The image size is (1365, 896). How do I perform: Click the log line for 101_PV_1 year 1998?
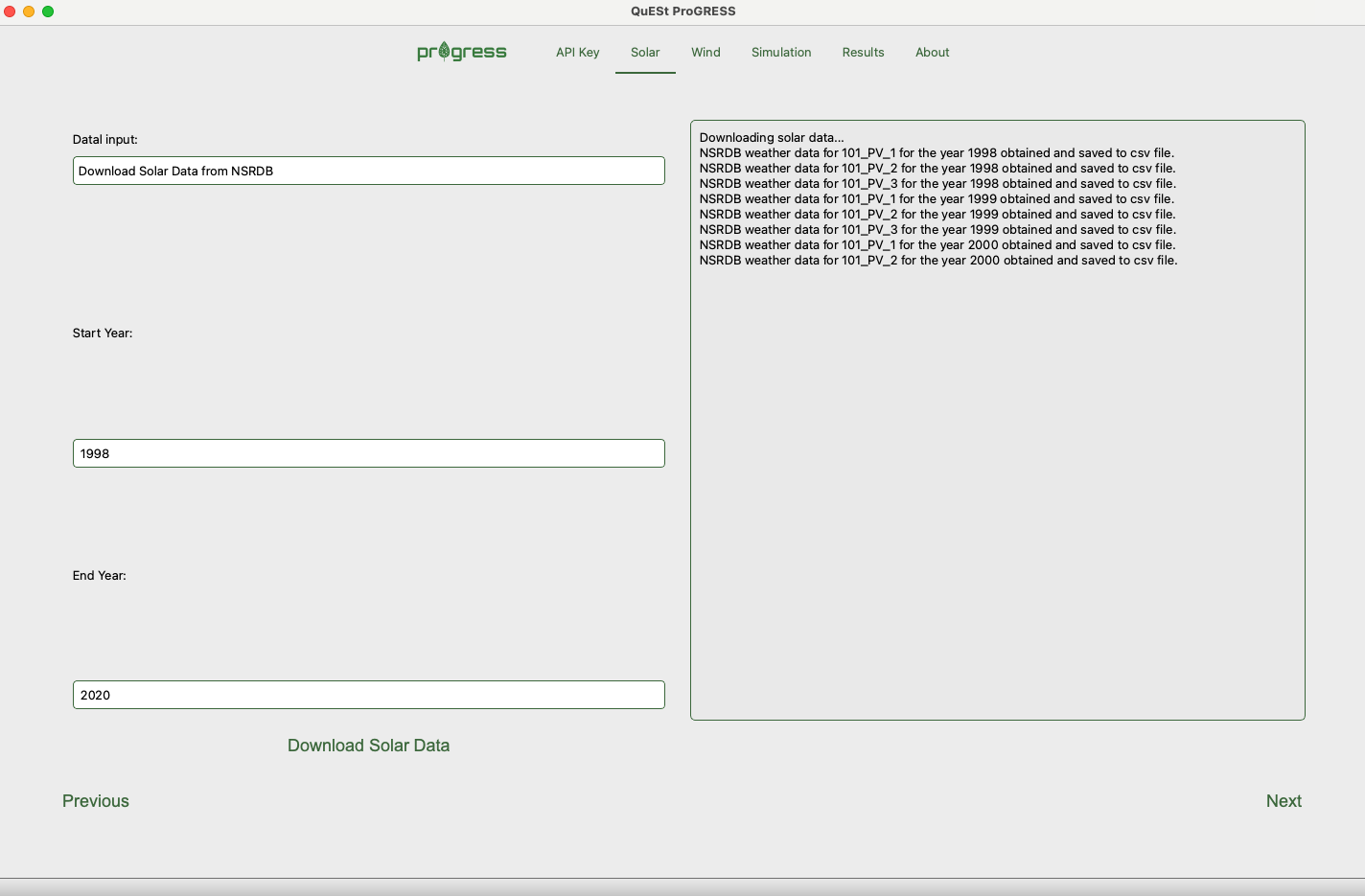click(937, 152)
